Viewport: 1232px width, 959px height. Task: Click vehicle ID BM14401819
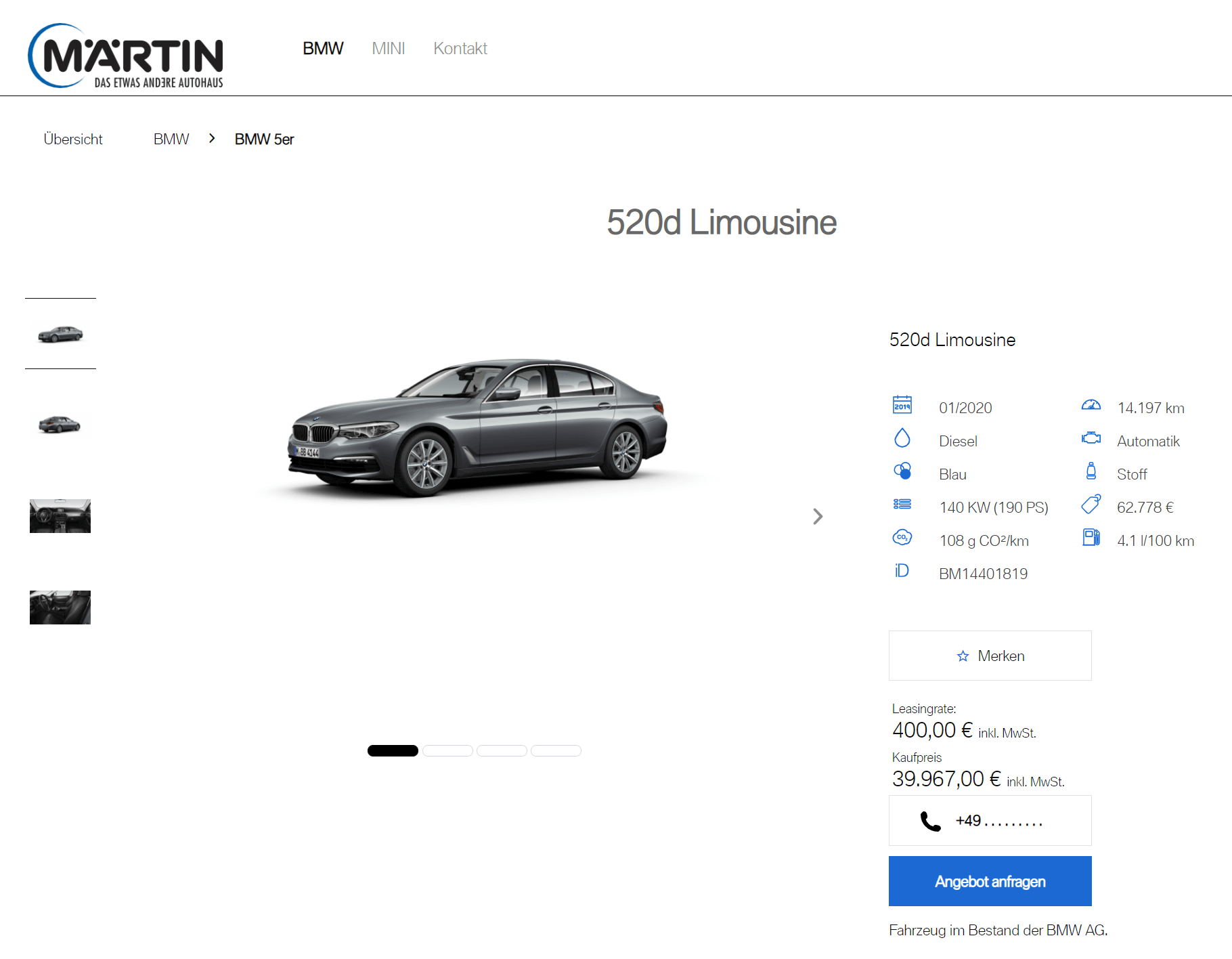click(x=984, y=574)
